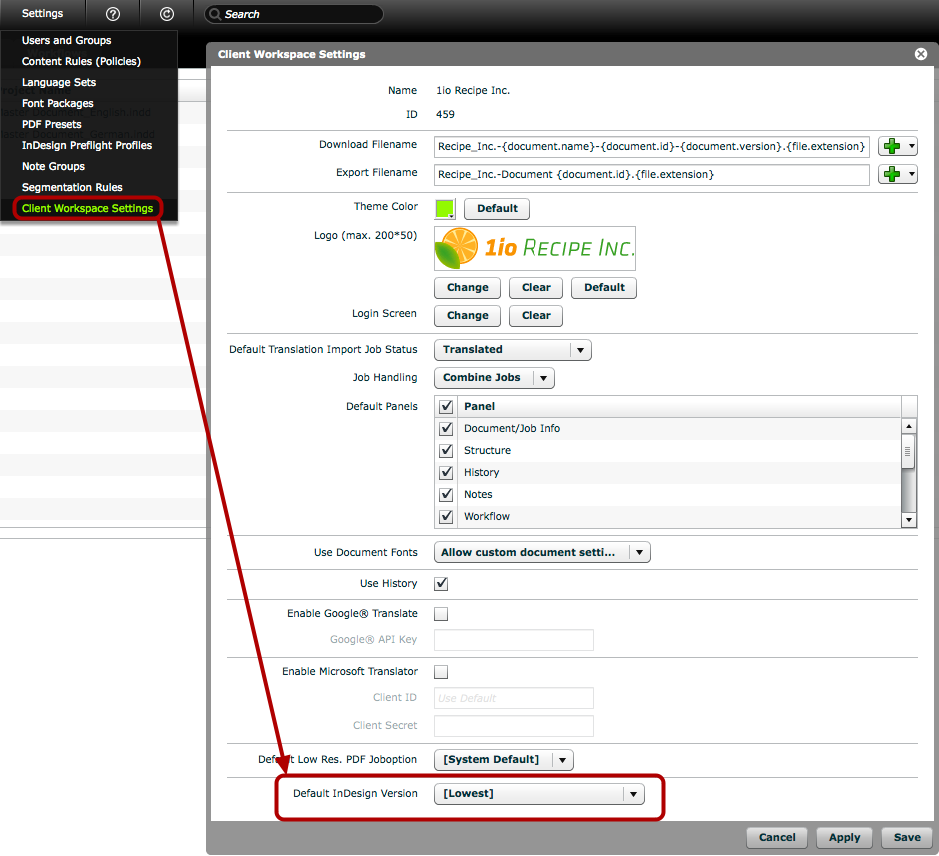Image resolution: width=939 pixels, height=856 pixels.
Task: Toggle the Panel header select-all checkbox
Action: coord(446,406)
